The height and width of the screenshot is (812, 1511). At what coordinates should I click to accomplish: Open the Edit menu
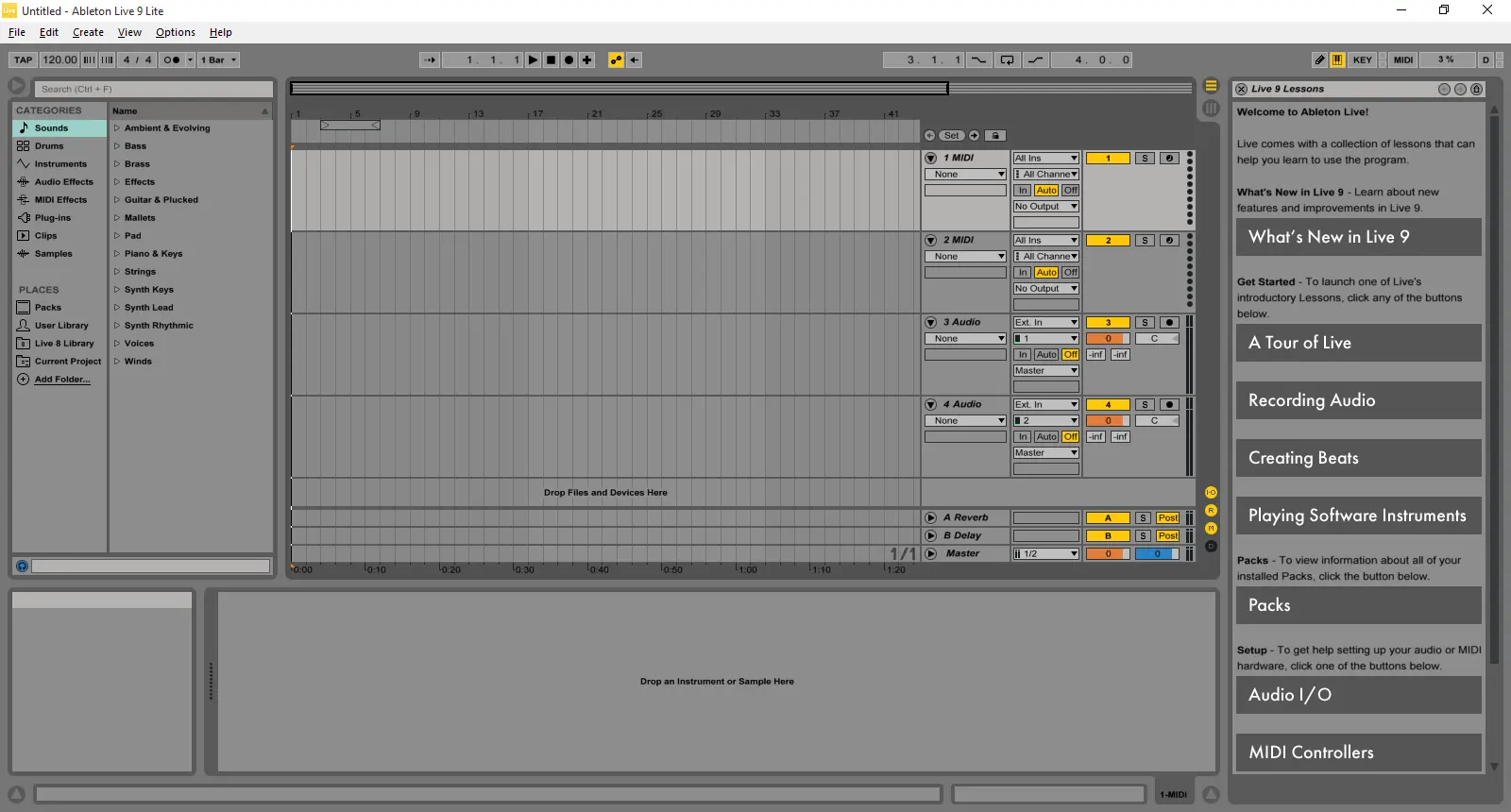pos(49,32)
